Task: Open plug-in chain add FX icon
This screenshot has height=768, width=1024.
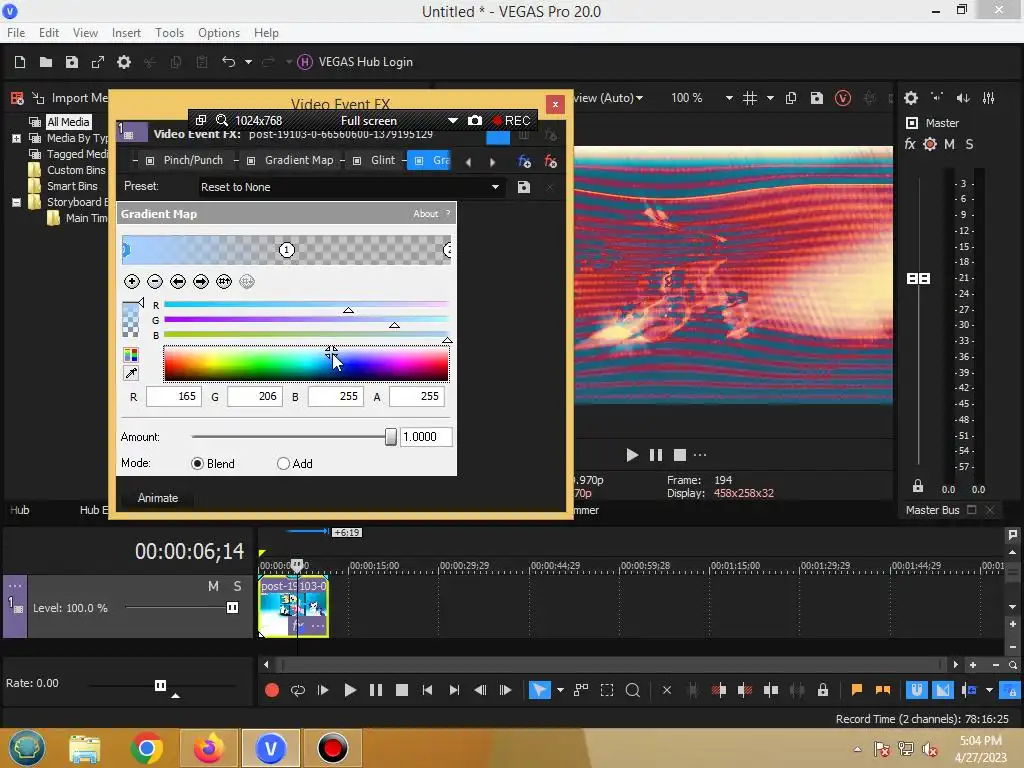Action: coord(524,161)
